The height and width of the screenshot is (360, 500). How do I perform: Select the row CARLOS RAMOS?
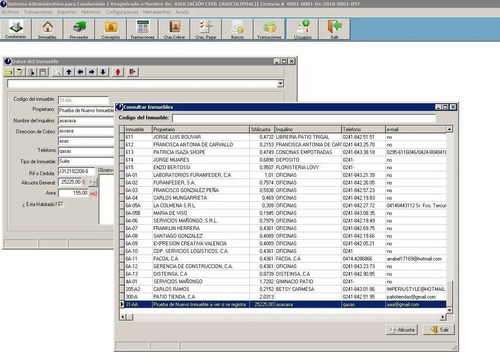coord(283,289)
